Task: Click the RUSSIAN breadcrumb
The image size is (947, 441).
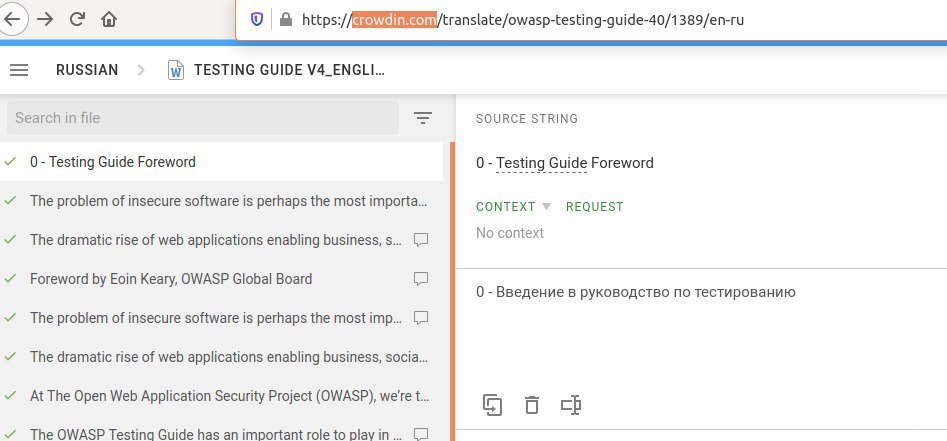Action: [87, 70]
